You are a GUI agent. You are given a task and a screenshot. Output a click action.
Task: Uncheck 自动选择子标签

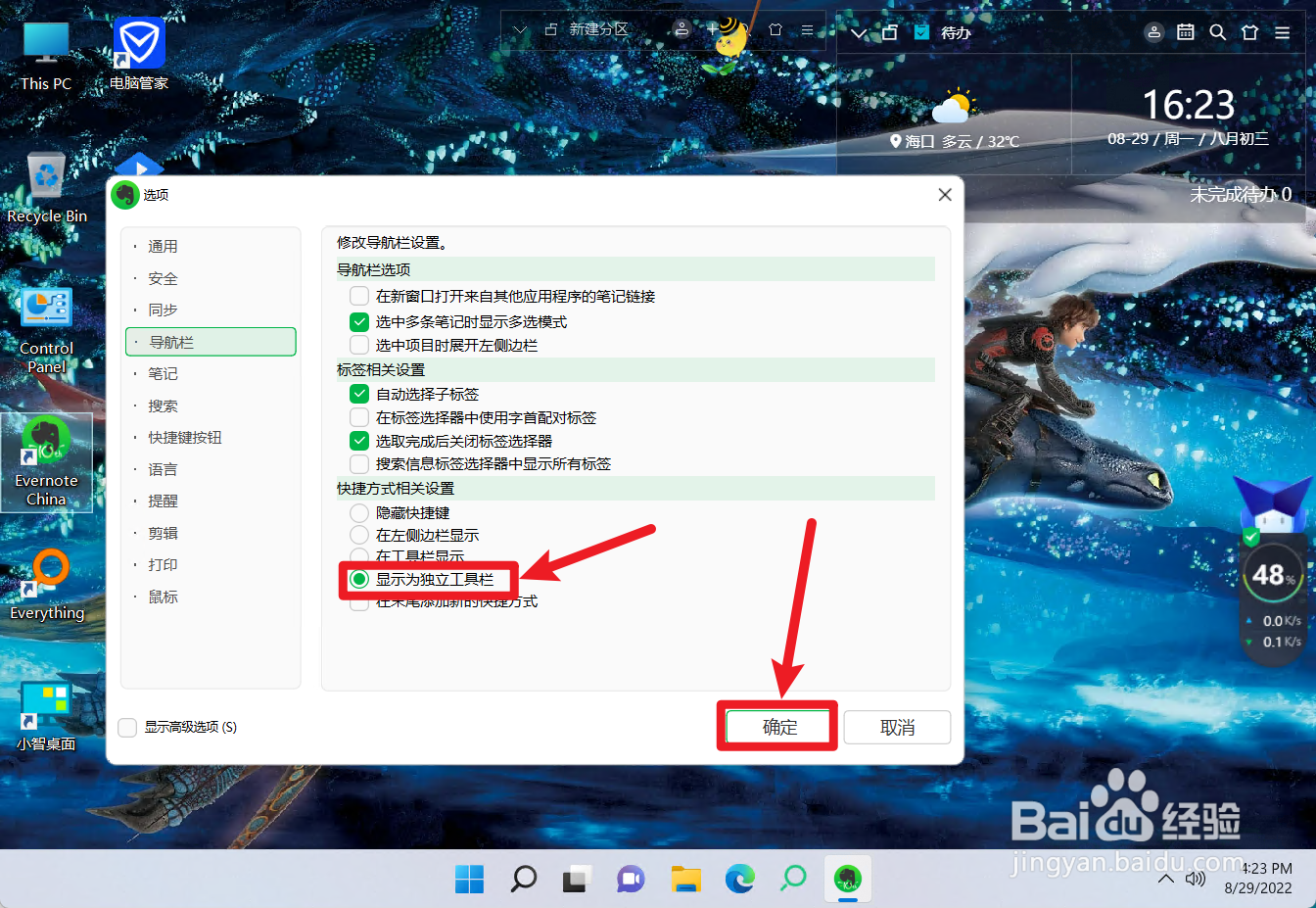[359, 394]
